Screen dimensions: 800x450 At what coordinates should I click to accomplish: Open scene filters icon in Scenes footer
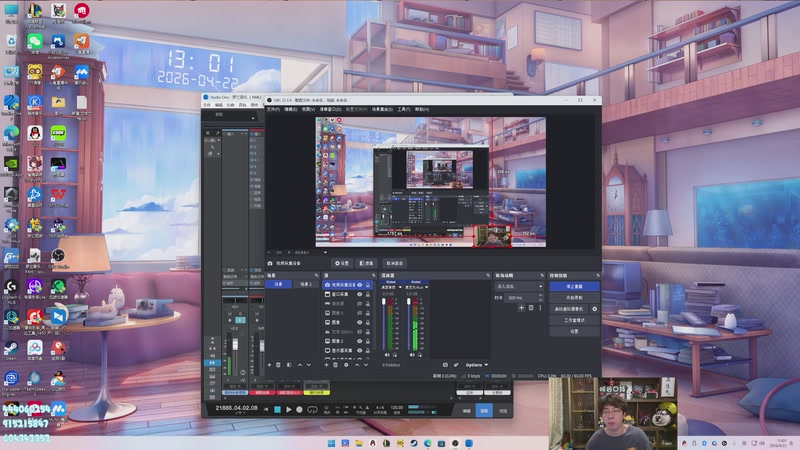[289, 365]
